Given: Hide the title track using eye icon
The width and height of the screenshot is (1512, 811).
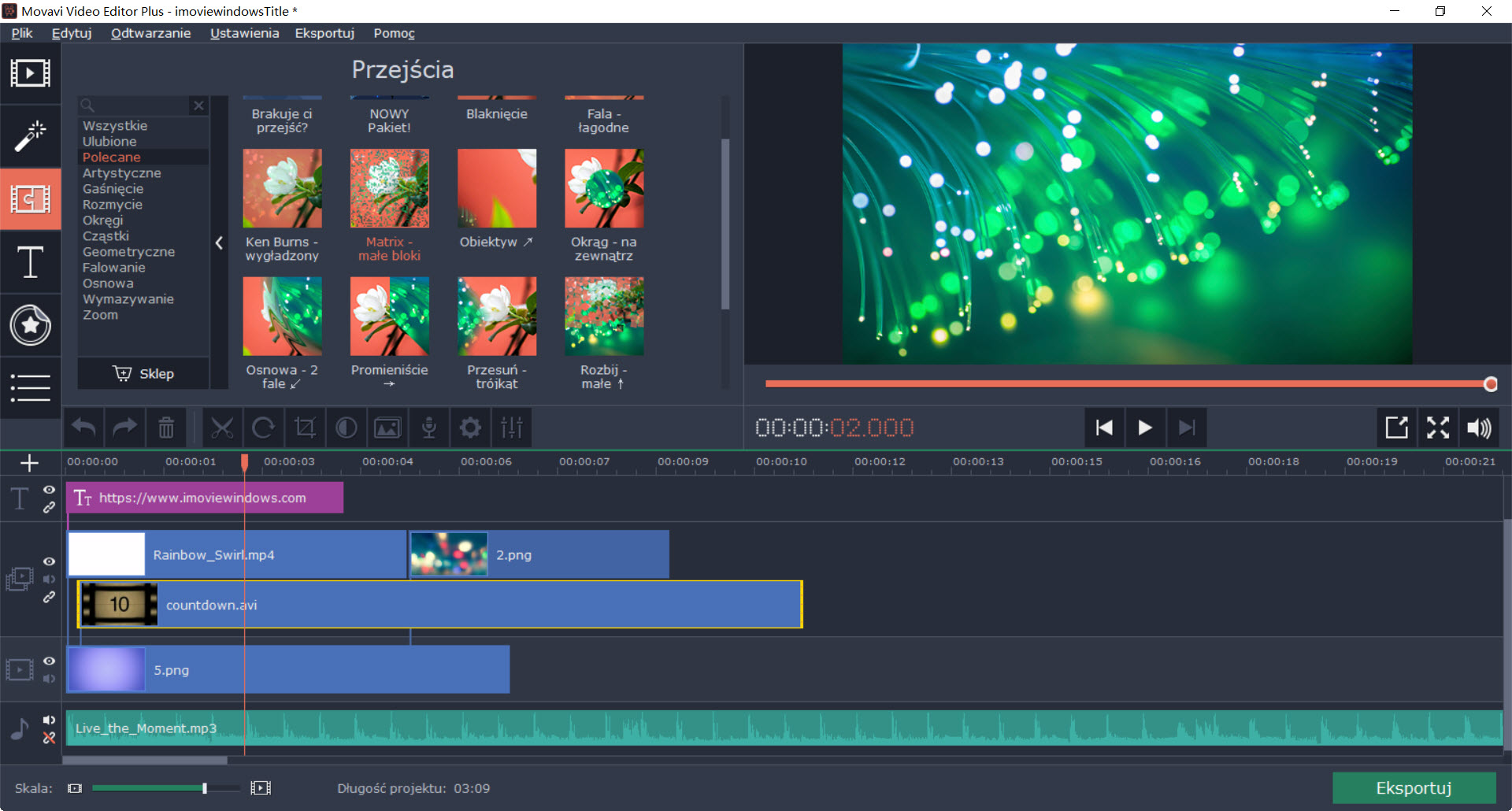Looking at the screenshot, I should (49, 490).
